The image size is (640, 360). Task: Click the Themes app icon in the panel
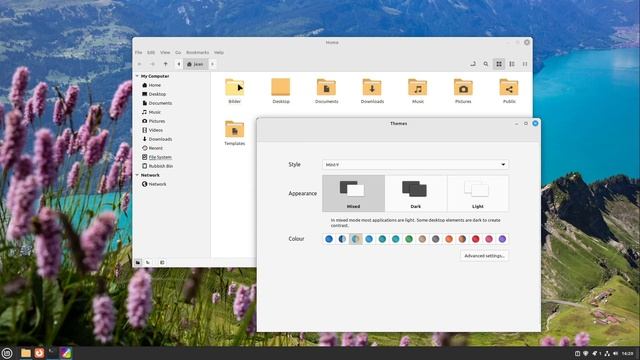(66, 353)
